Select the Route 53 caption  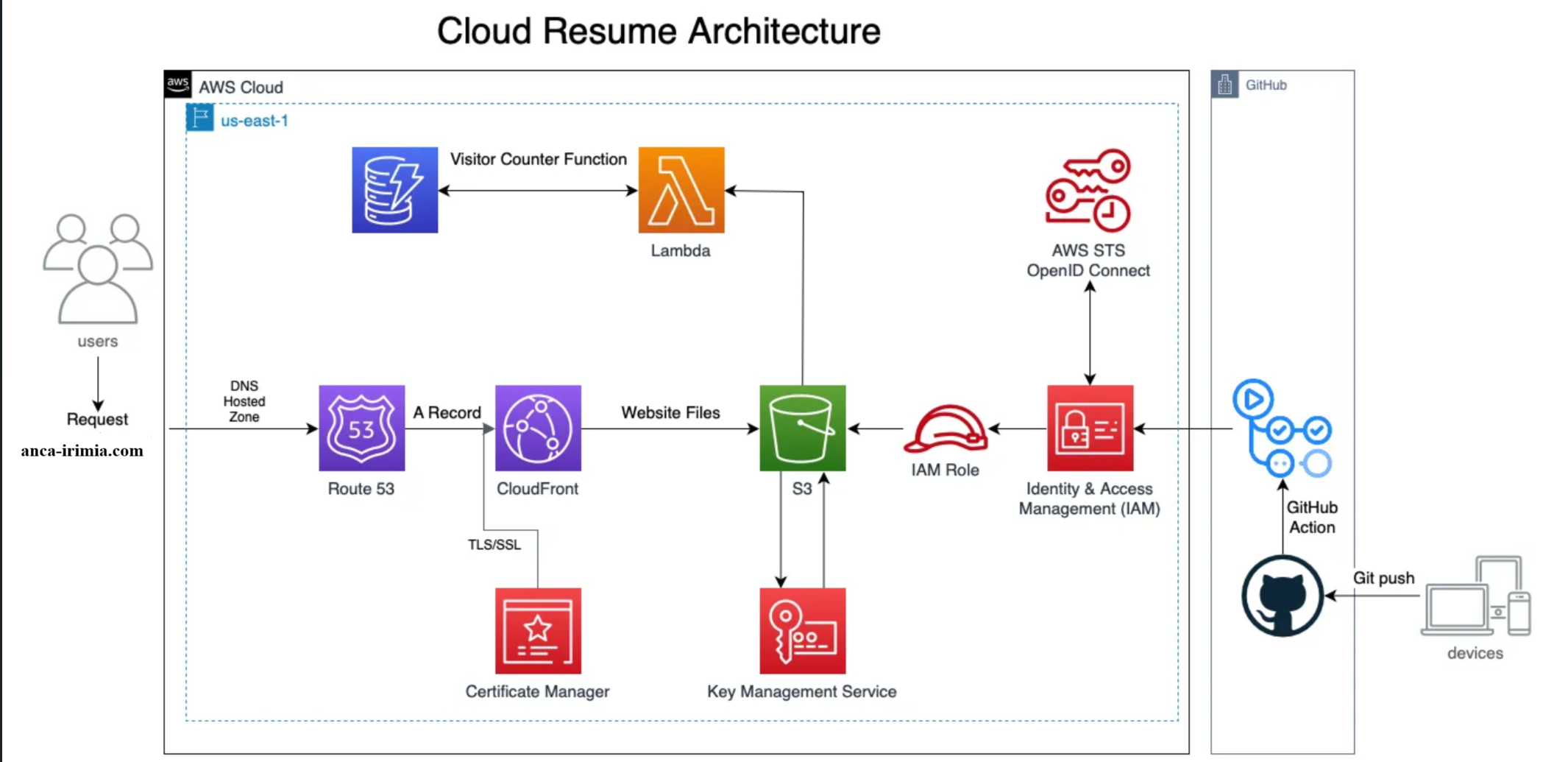point(361,489)
